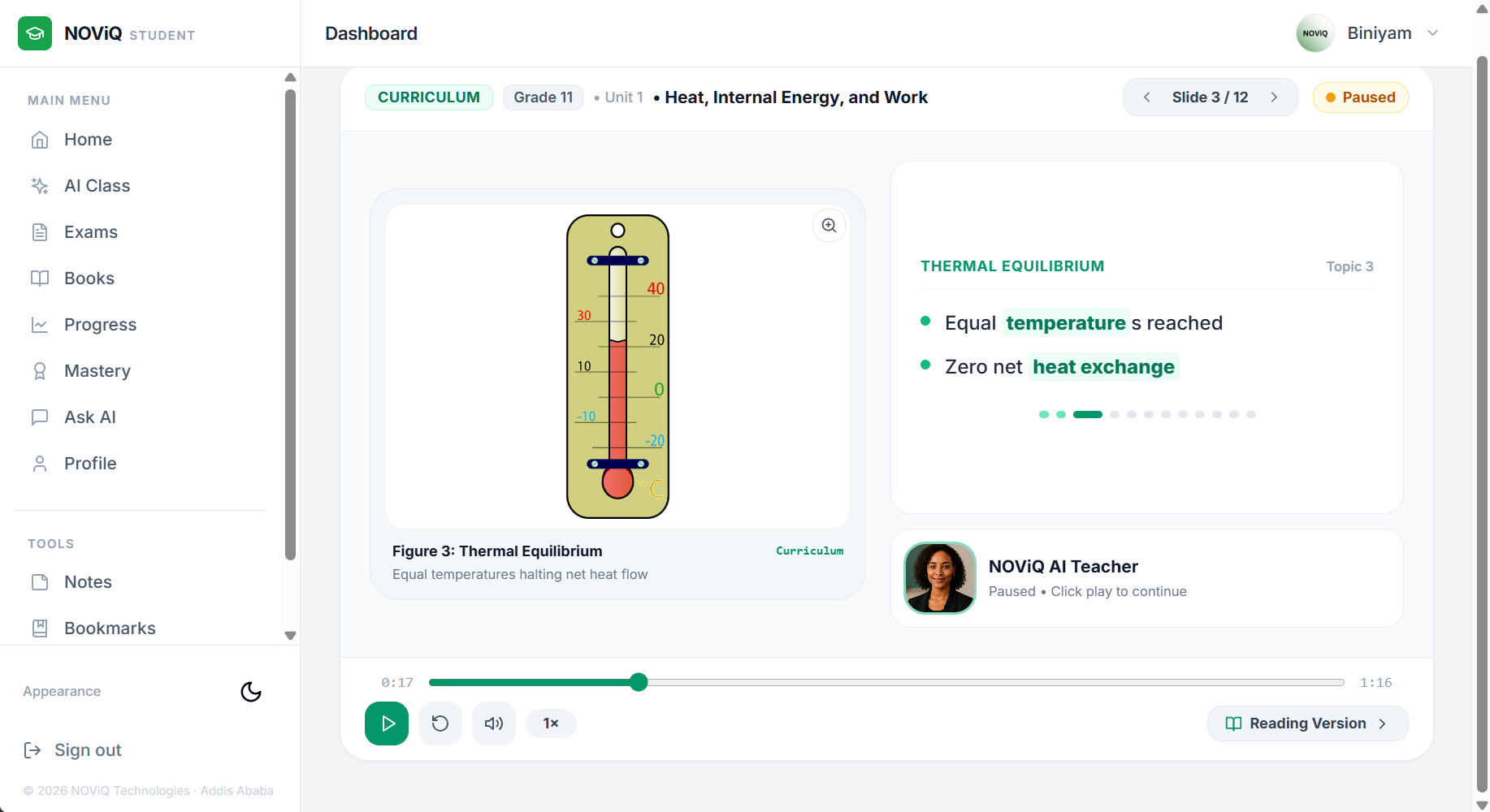
Task: Zoom into the thermometer figure
Action: 829,226
